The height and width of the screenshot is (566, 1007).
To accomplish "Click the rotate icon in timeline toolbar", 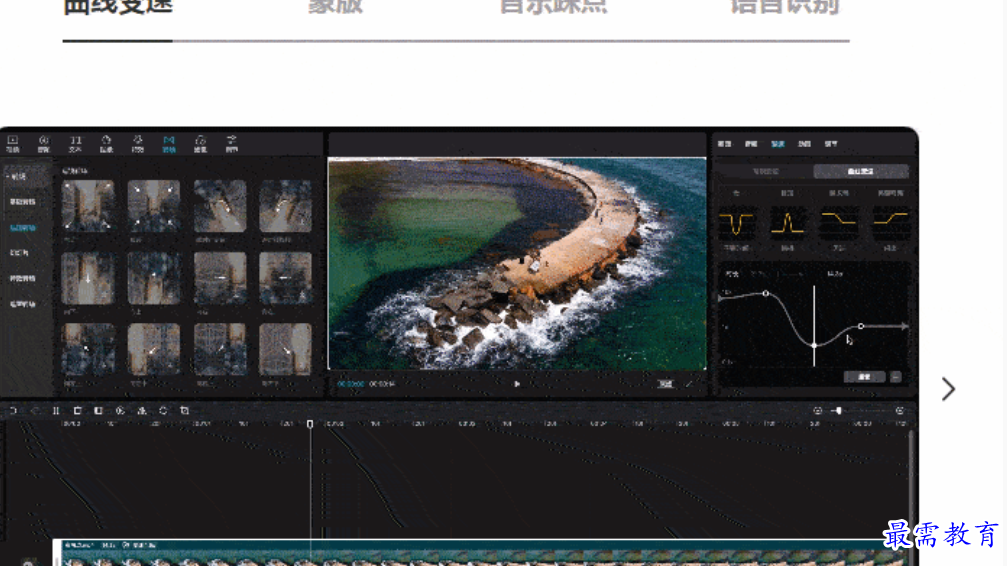I will (x=163, y=411).
